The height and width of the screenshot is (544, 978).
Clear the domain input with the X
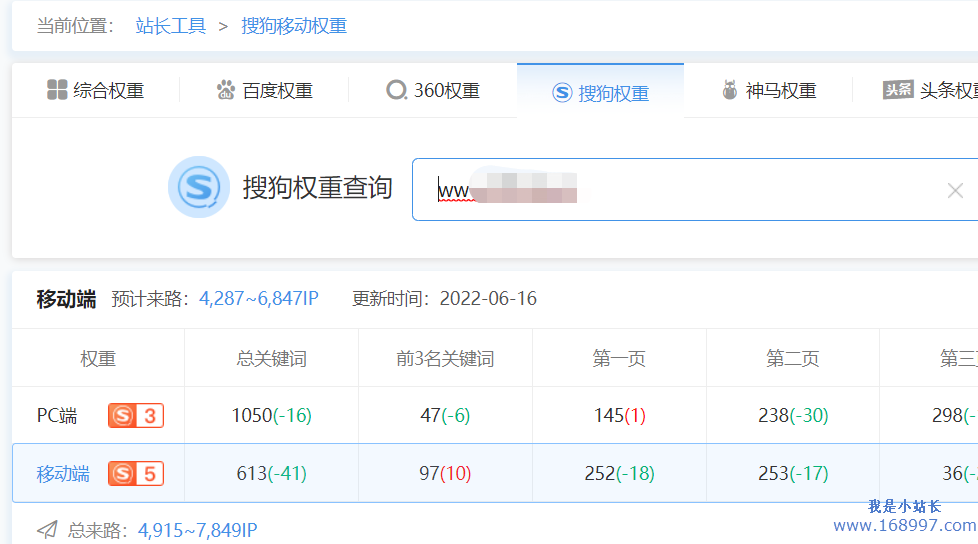coord(955,190)
